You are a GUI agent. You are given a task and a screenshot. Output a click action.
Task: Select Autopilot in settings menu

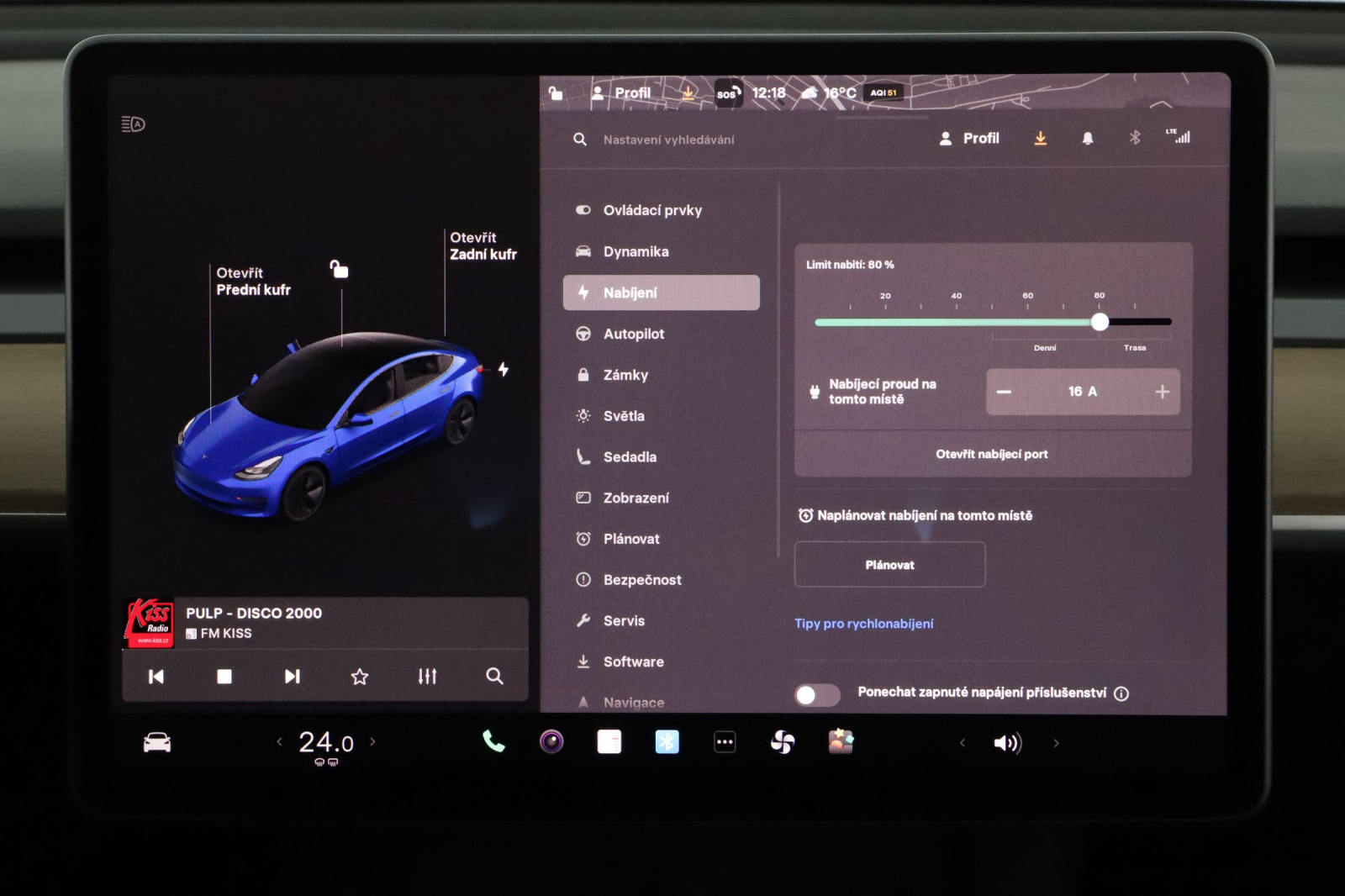click(x=634, y=334)
